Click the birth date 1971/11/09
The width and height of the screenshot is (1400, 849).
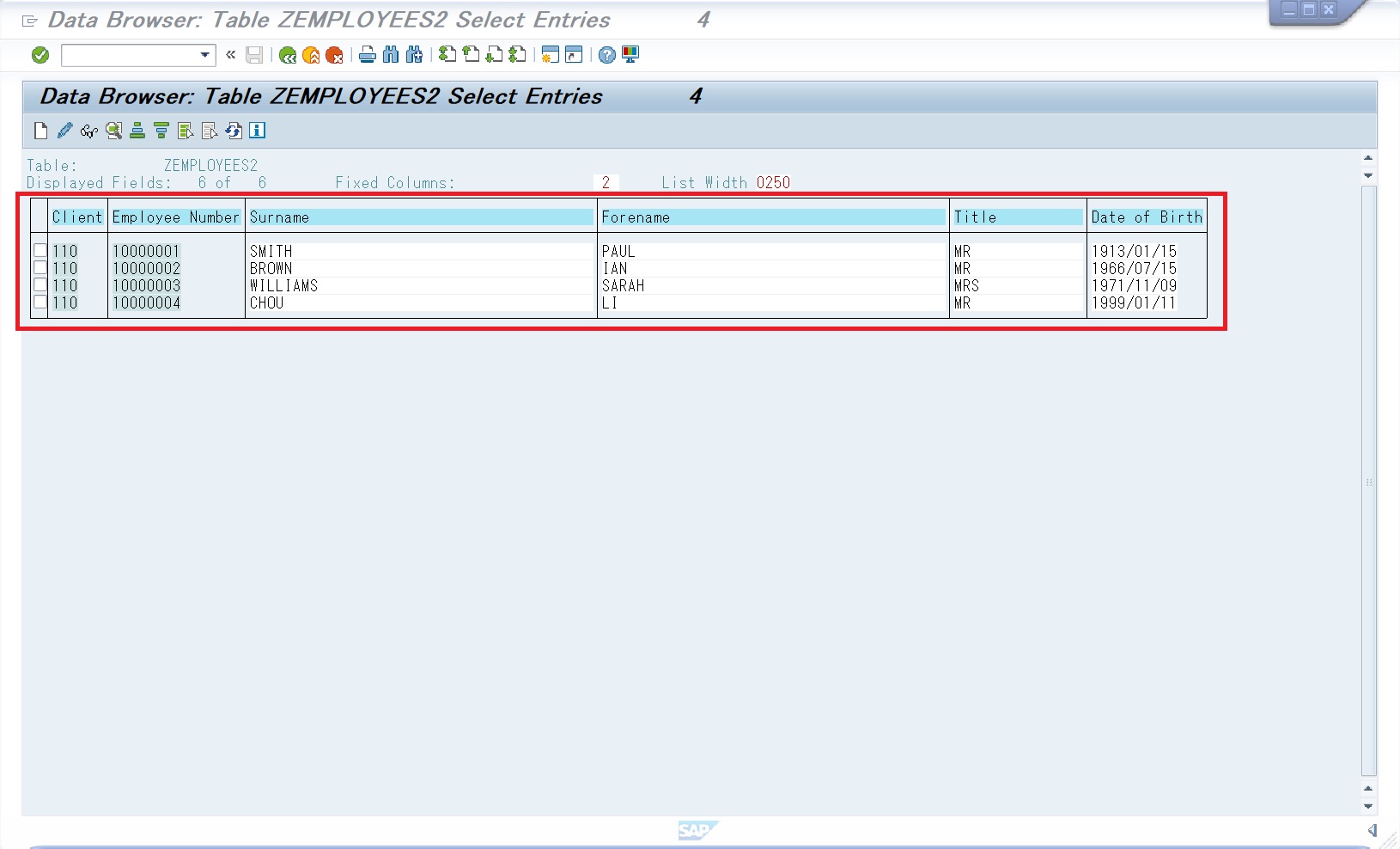pyautogui.click(x=1134, y=285)
